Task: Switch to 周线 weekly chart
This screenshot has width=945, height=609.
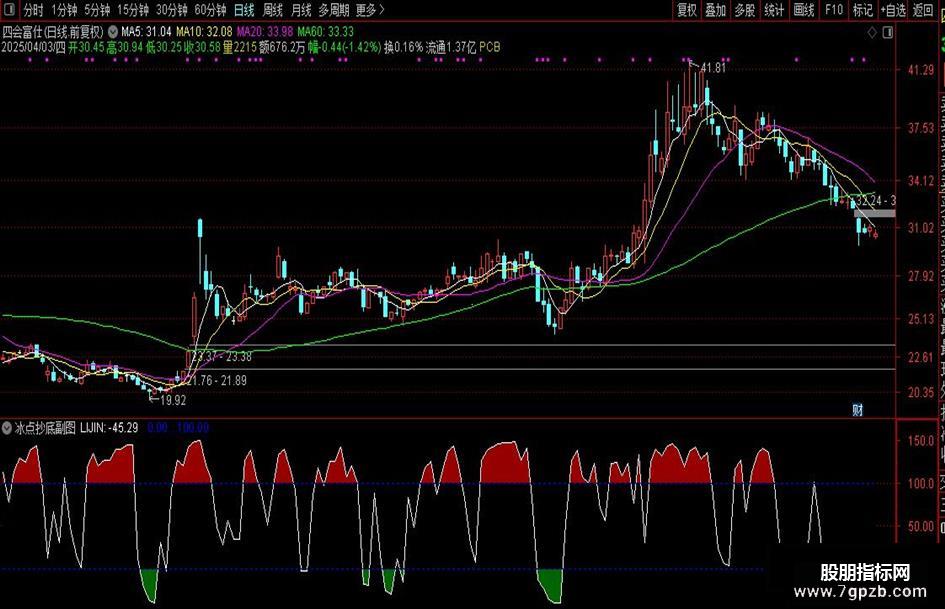Action: pos(272,10)
